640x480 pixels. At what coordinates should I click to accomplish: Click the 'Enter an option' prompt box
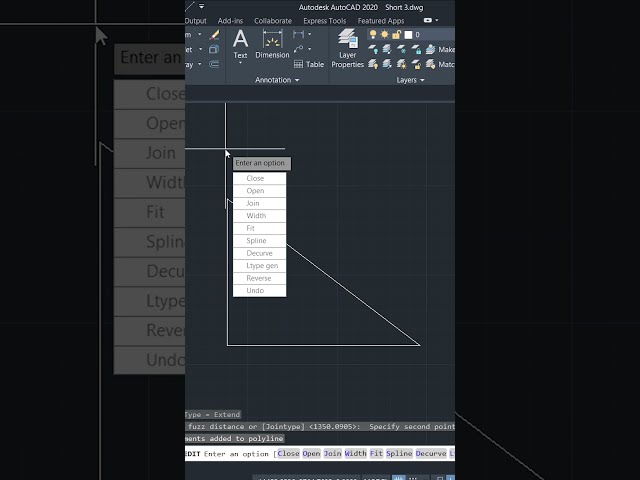[262, 163]
